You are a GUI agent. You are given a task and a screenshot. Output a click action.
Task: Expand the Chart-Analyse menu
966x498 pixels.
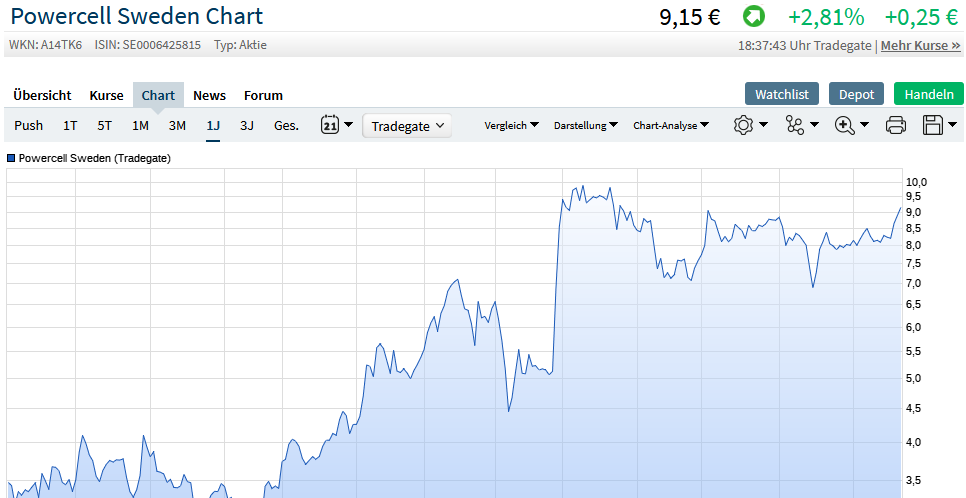click(671, 126)
